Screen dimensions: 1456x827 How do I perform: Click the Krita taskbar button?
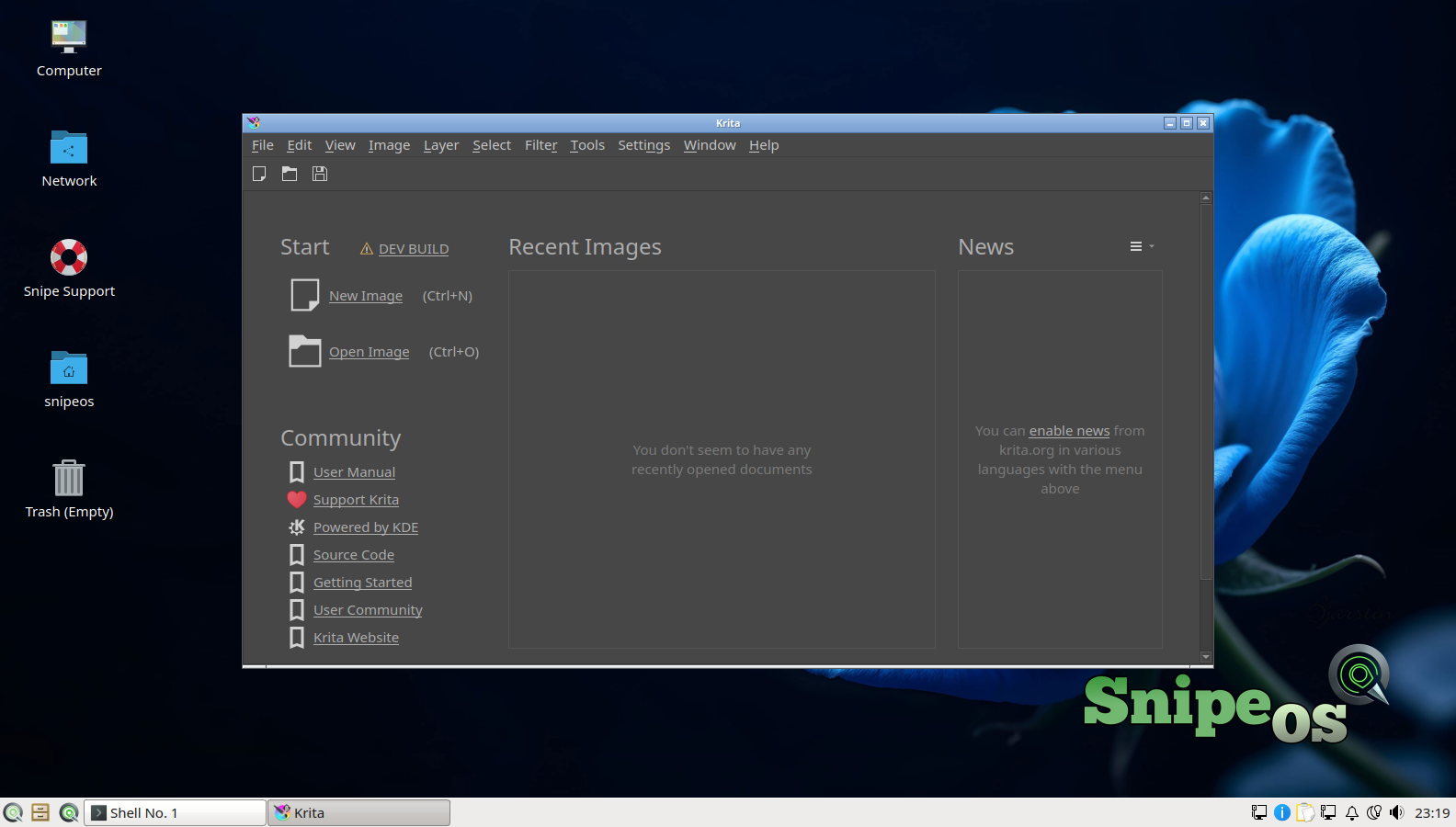pyautogui.click(x=358, y=812)
